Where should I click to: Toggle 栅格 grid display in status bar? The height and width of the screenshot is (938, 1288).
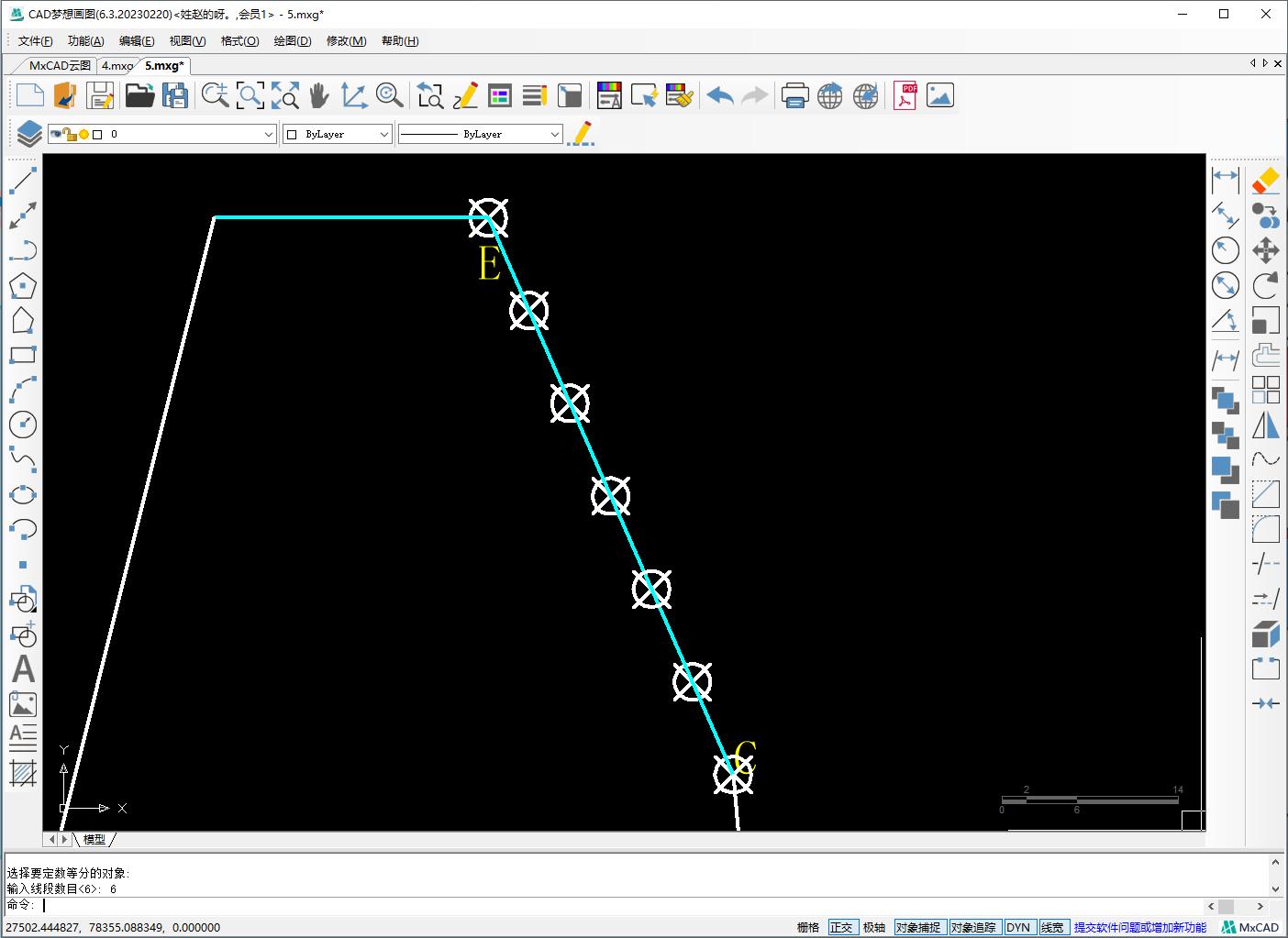807,927
